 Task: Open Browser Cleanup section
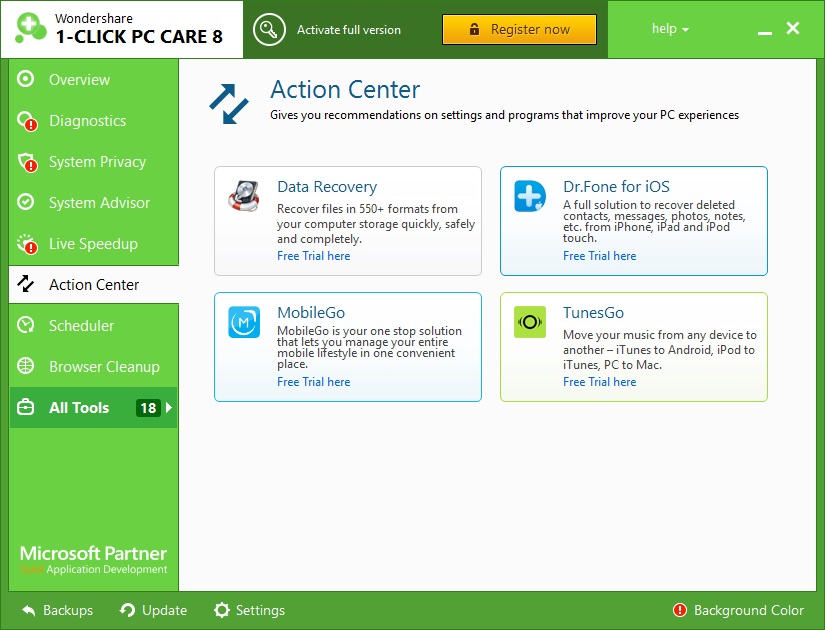pyautogui.click(x=104, y=367)
